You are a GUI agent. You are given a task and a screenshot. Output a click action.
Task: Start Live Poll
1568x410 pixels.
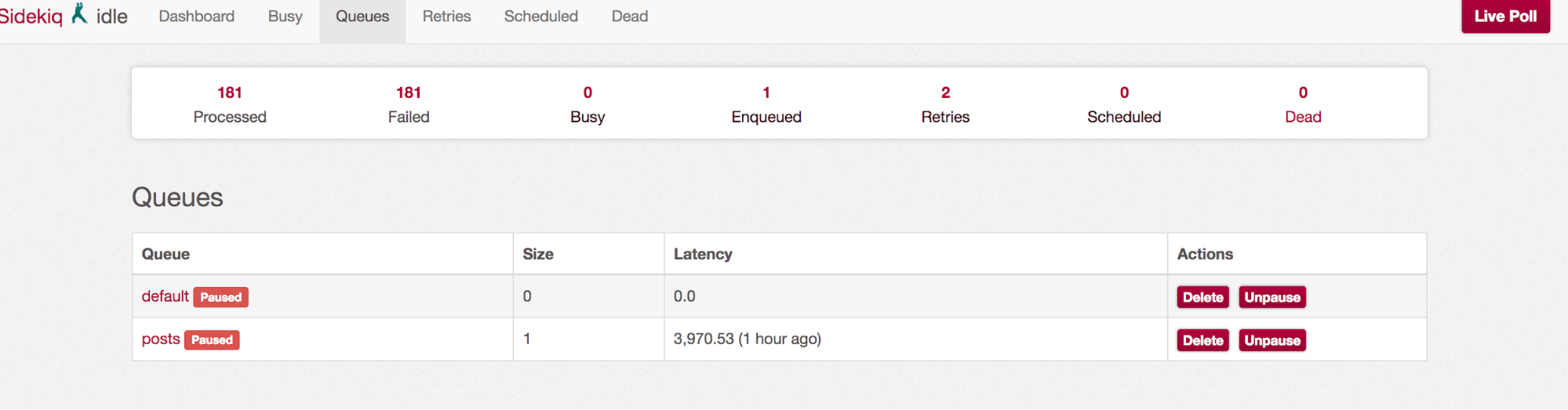click(x=1505, y=16)
